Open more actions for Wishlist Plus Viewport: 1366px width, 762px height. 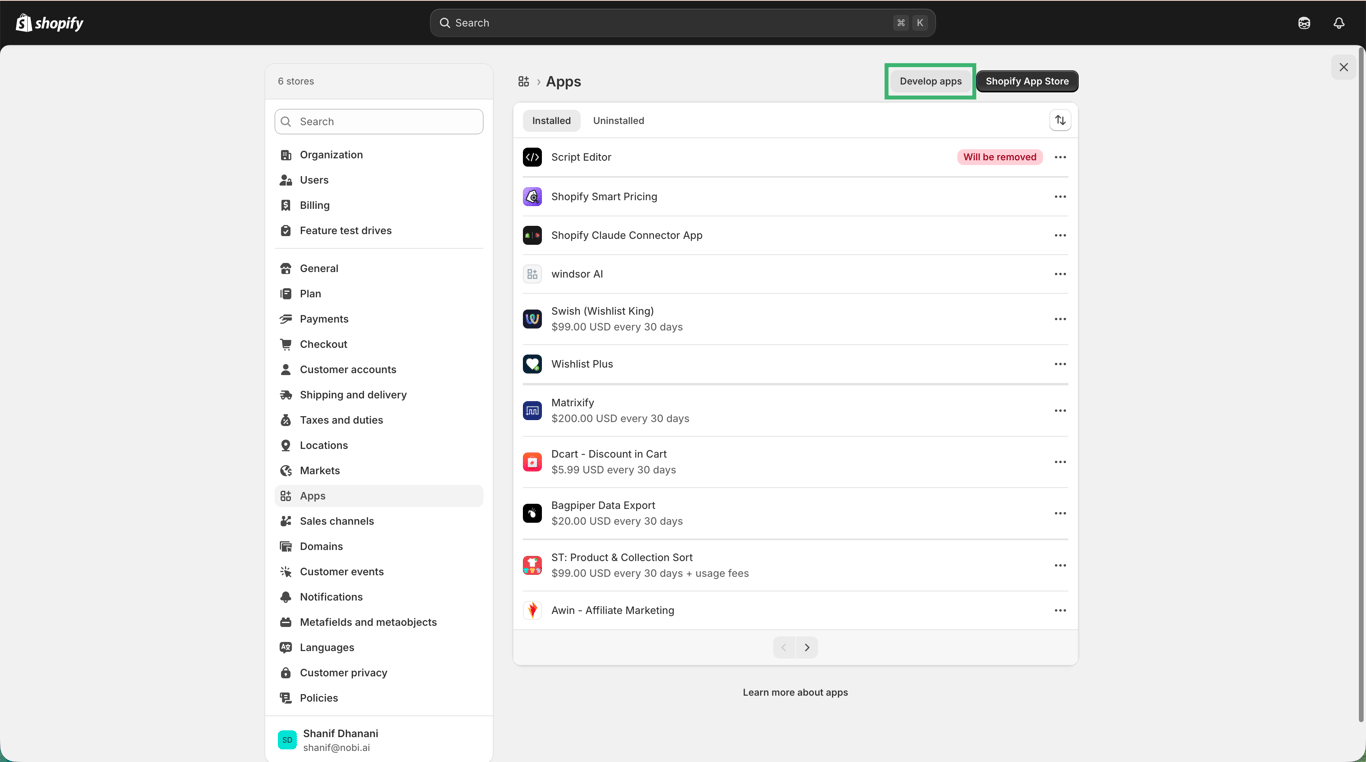pyautogui.click(x=1060, y=364)
